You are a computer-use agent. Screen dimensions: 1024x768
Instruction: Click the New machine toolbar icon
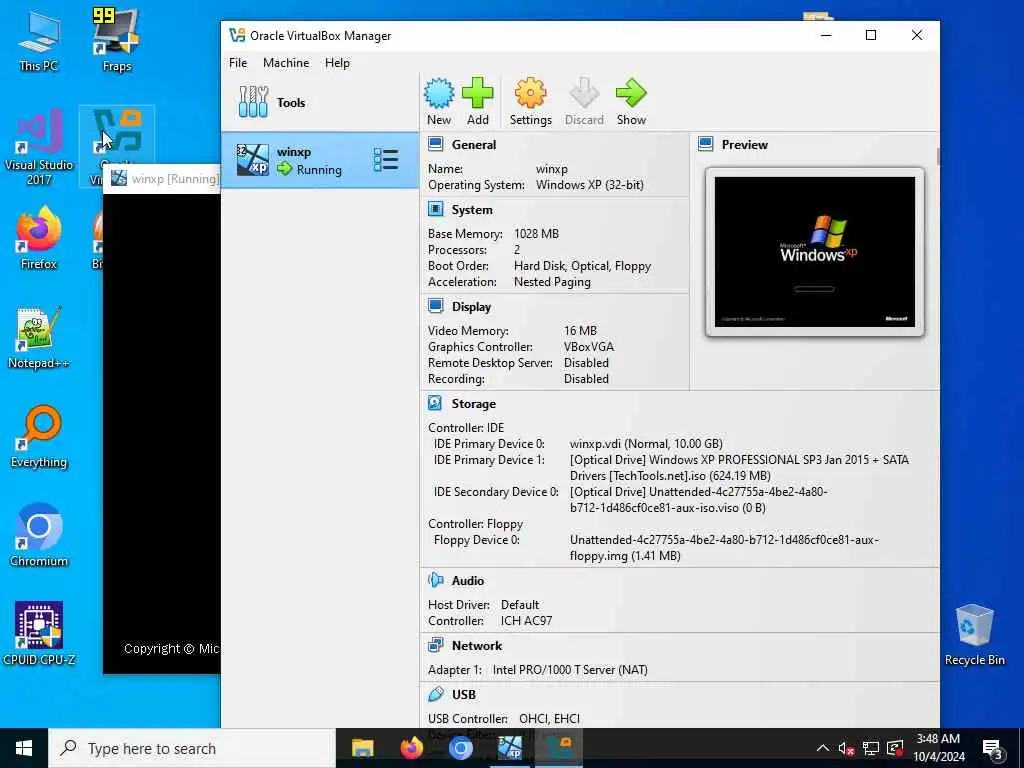pos(439,93)
